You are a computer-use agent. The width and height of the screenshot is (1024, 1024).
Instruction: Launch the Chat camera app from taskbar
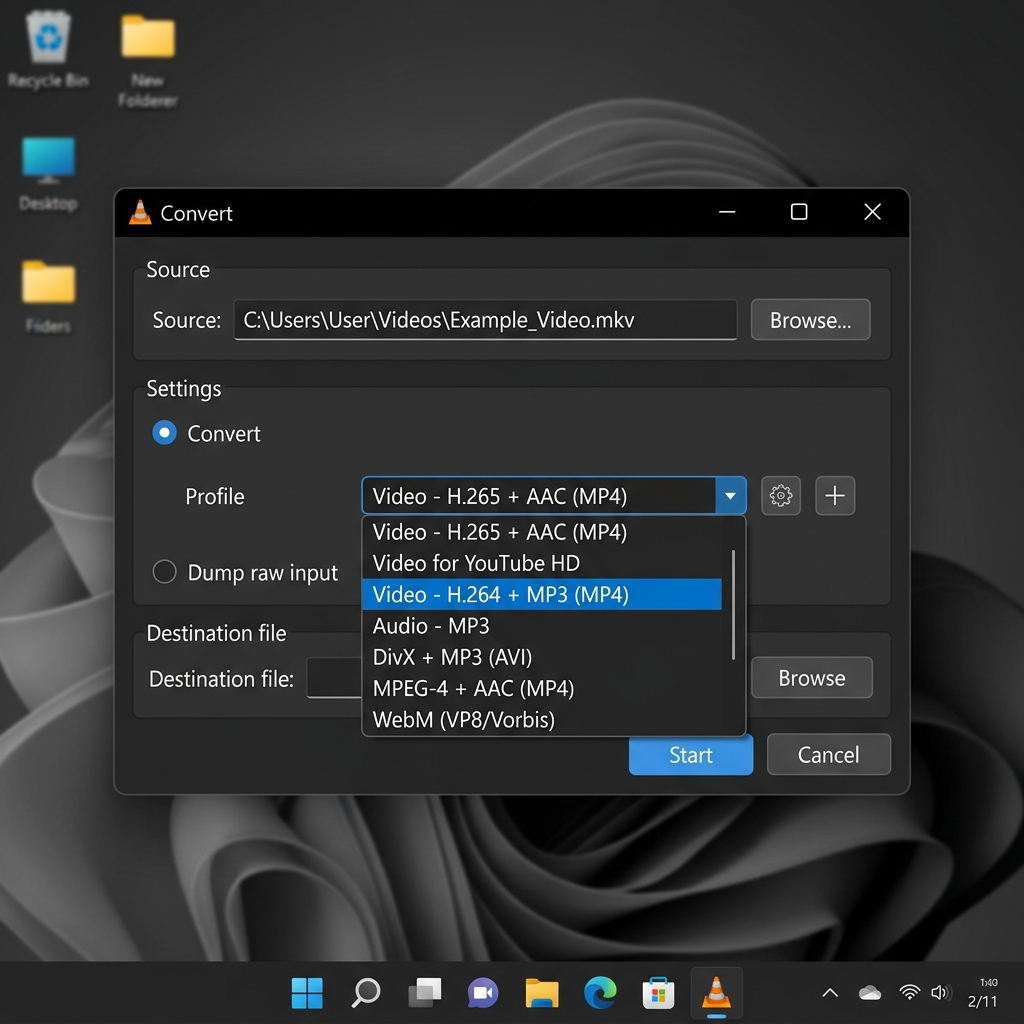pos(483,993)
